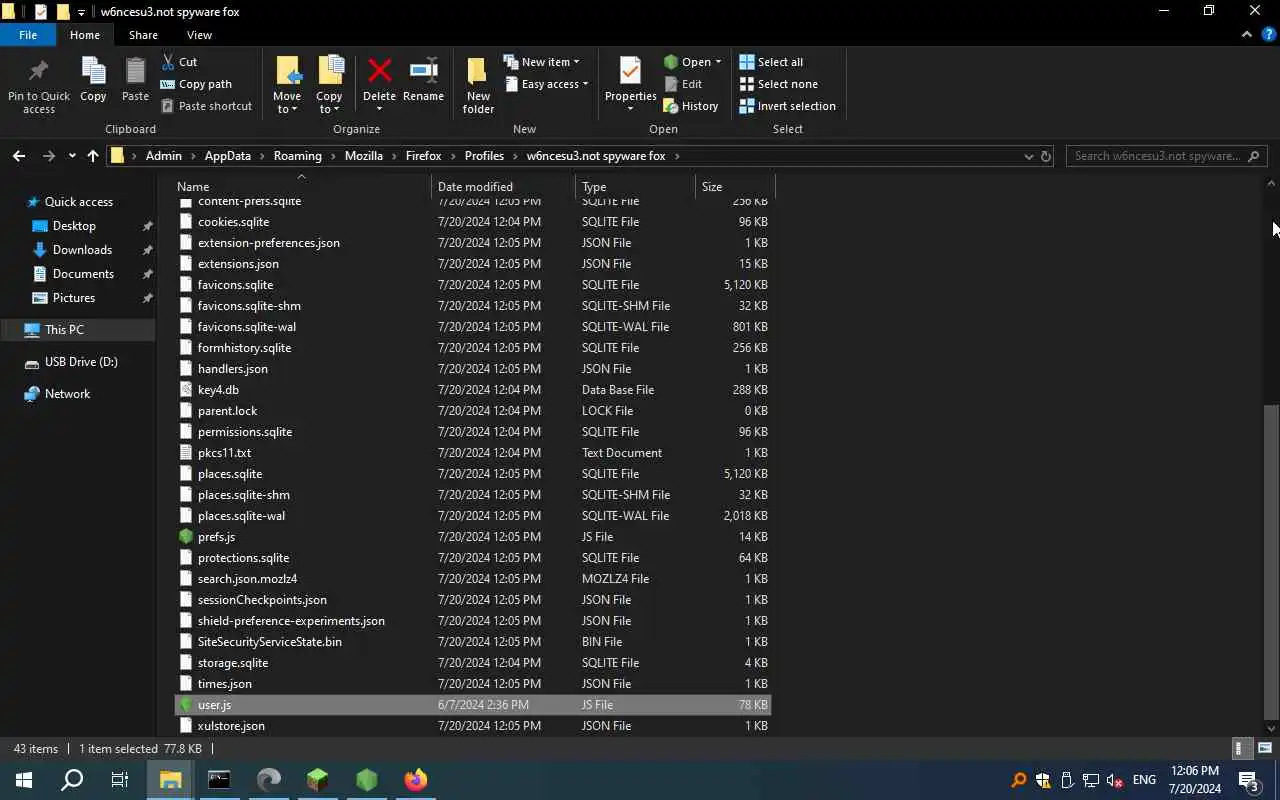Click the Copy ribbon icon

tap(93, 80)
